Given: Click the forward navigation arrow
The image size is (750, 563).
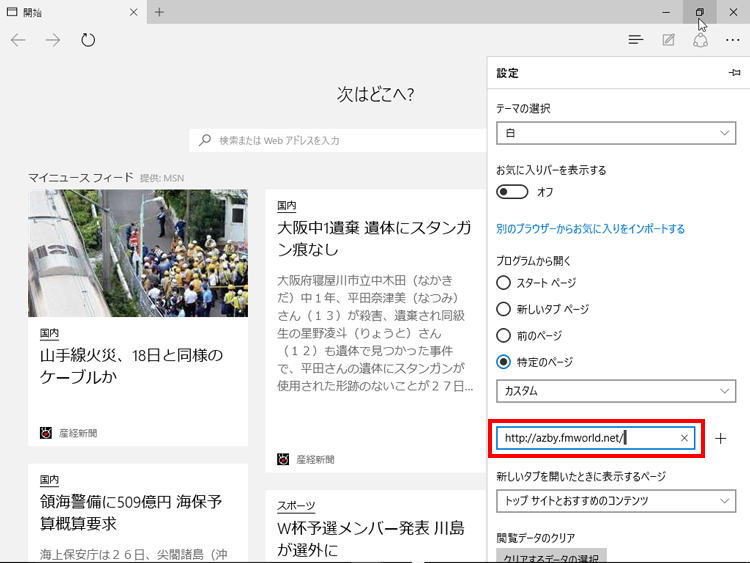Looking at the screenshot, I should 53,40.
